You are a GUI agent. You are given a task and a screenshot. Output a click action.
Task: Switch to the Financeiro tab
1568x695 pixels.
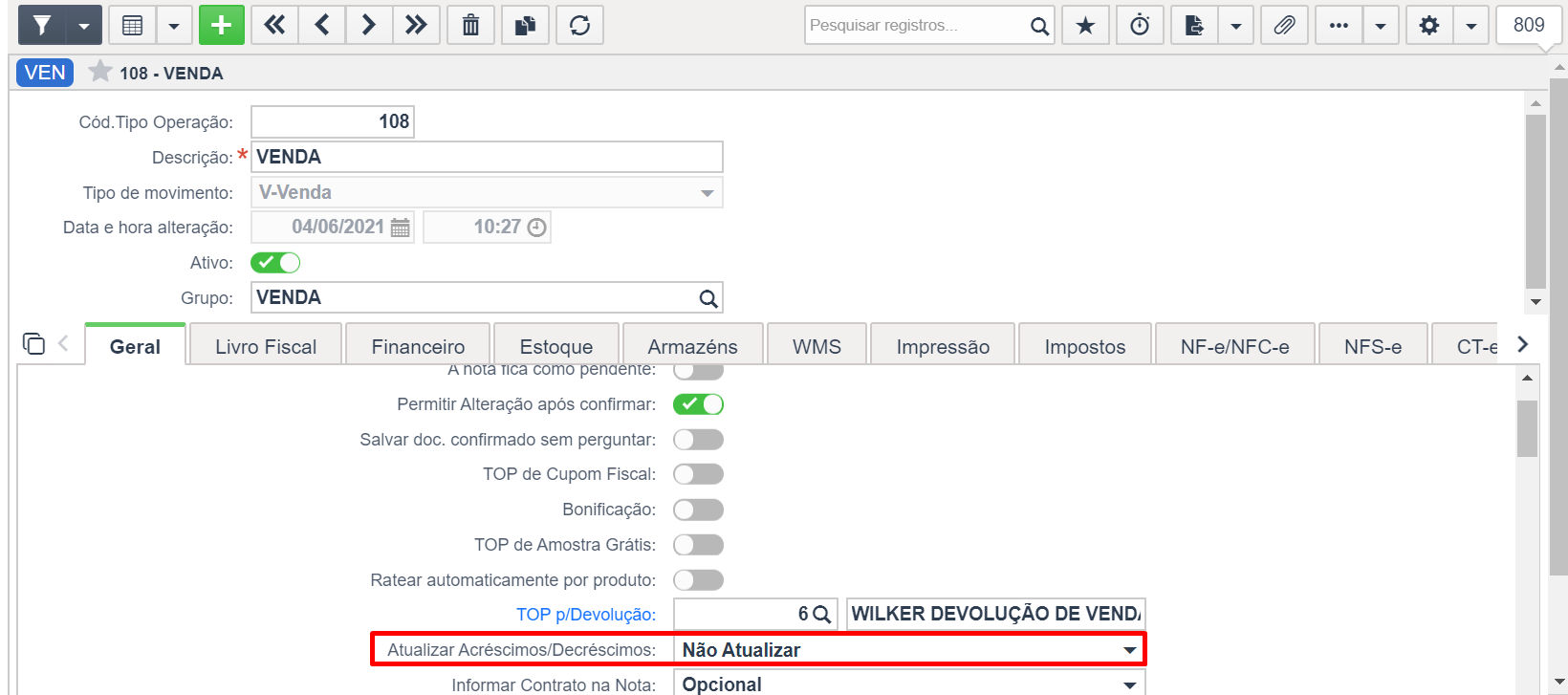click(x=418, y=346)
